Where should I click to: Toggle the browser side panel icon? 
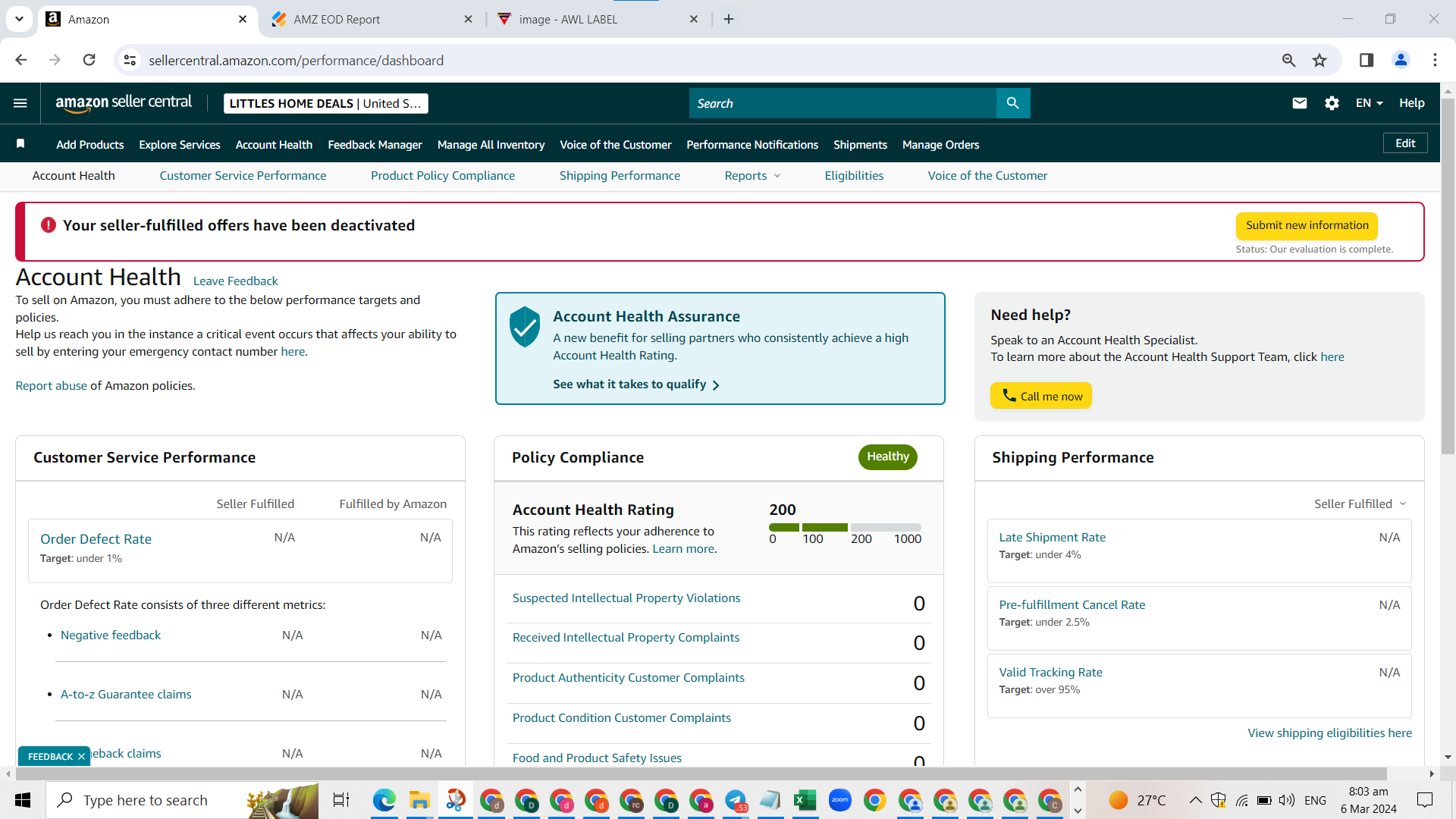pyautogui.click(x=1367, y=60)
